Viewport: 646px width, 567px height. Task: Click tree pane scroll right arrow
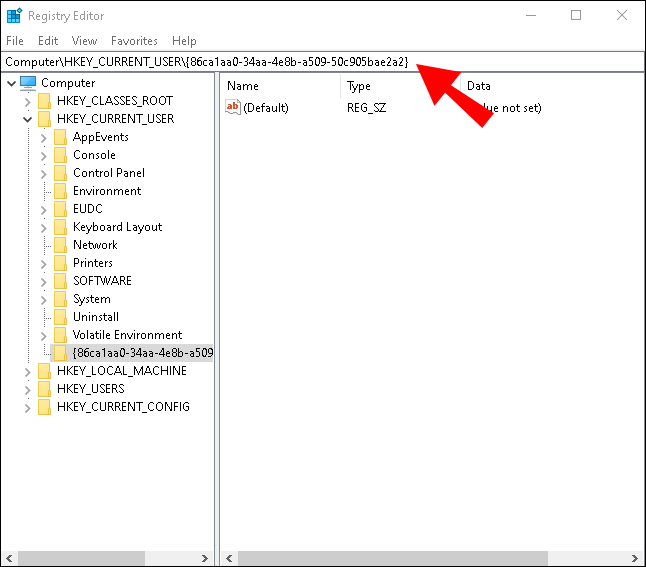pos(205,558)
